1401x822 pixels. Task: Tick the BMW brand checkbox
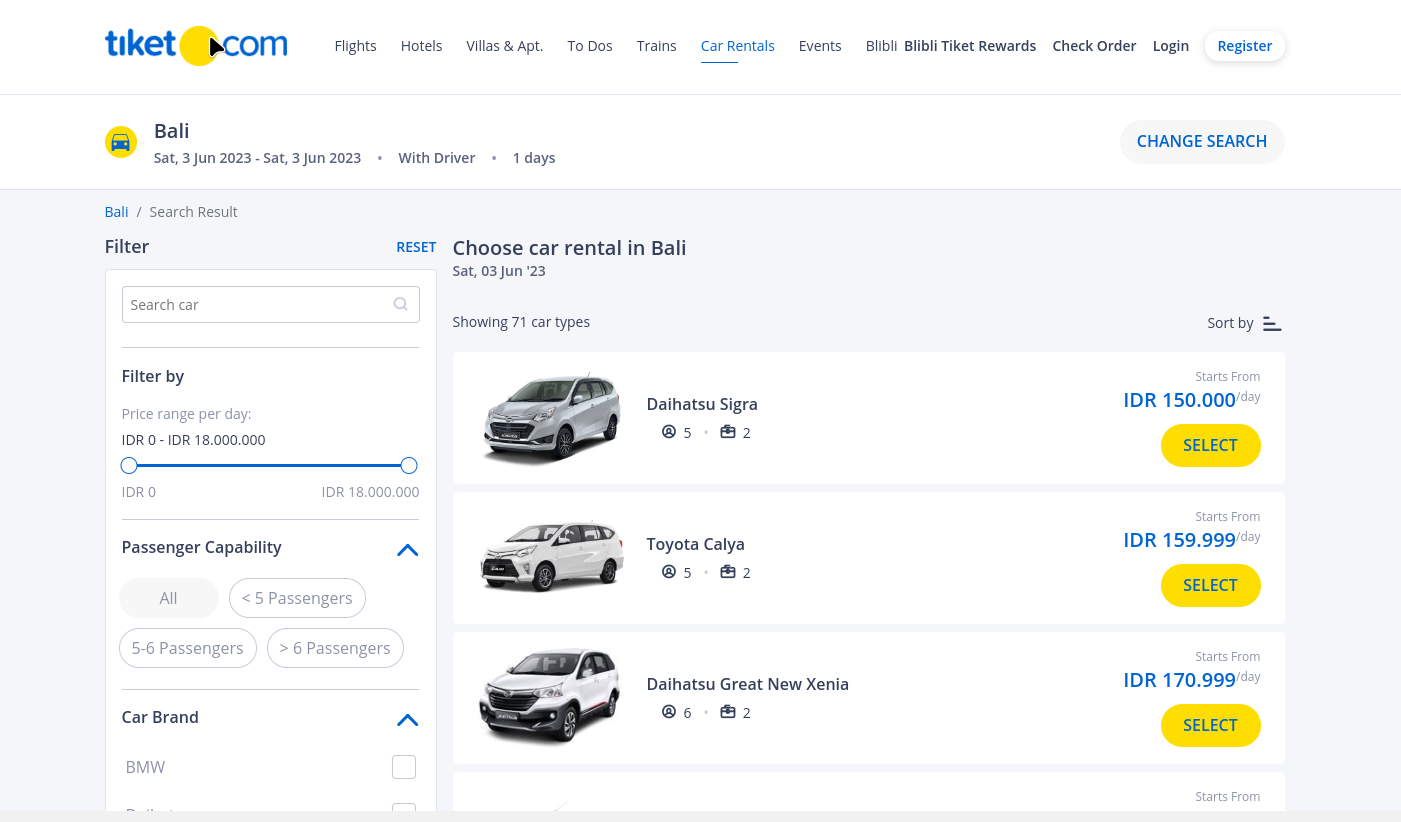point(404,767)
